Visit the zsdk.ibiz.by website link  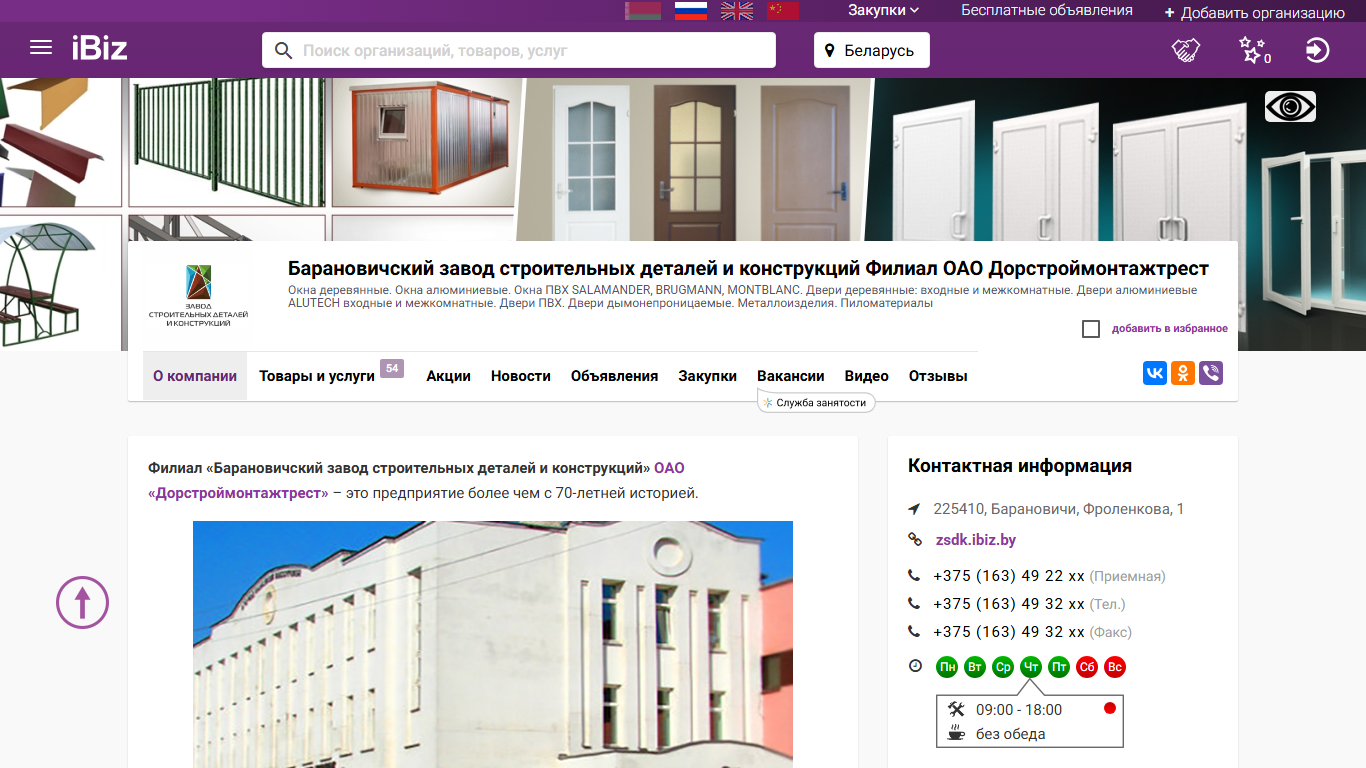point(976,540)
